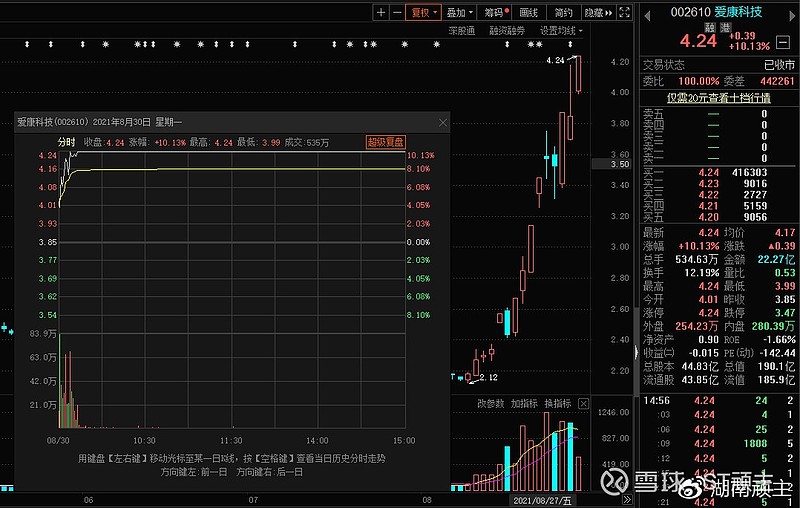The image size is (800, 508).
Task: Click the 融资融券 label
Action: pyautogui.click(x=507, y=31)
